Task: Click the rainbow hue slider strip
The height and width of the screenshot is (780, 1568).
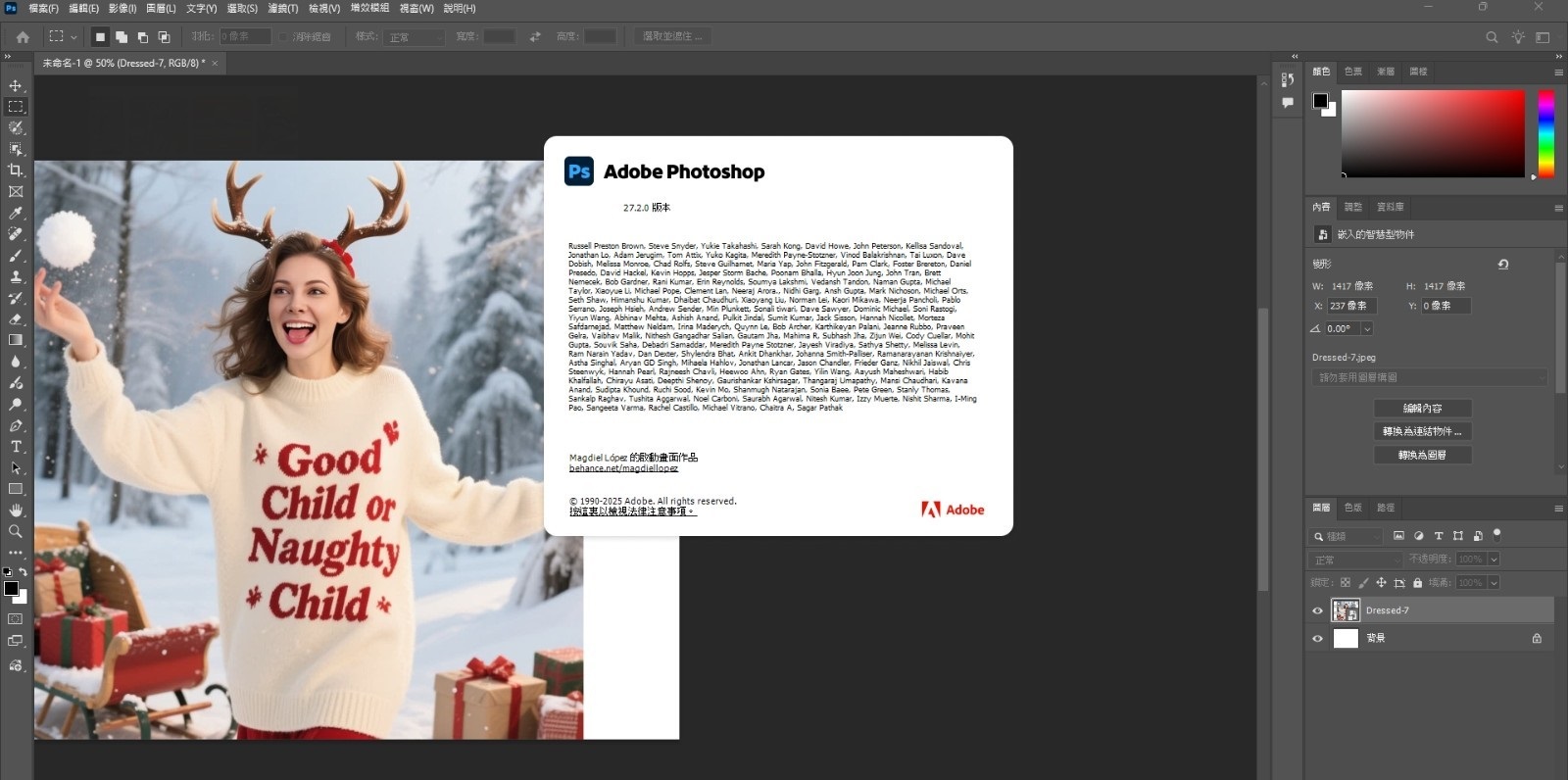Action: [x=1545, y=133]
